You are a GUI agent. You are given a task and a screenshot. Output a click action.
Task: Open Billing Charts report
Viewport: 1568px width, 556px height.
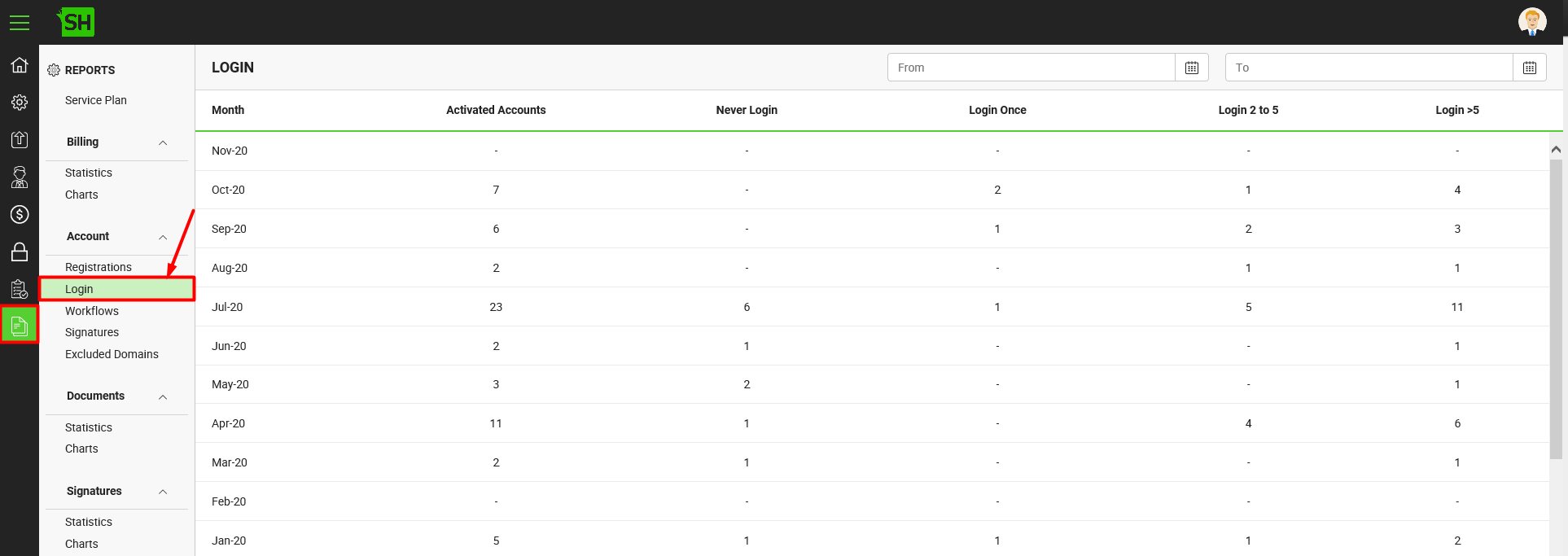click(81, 195)
